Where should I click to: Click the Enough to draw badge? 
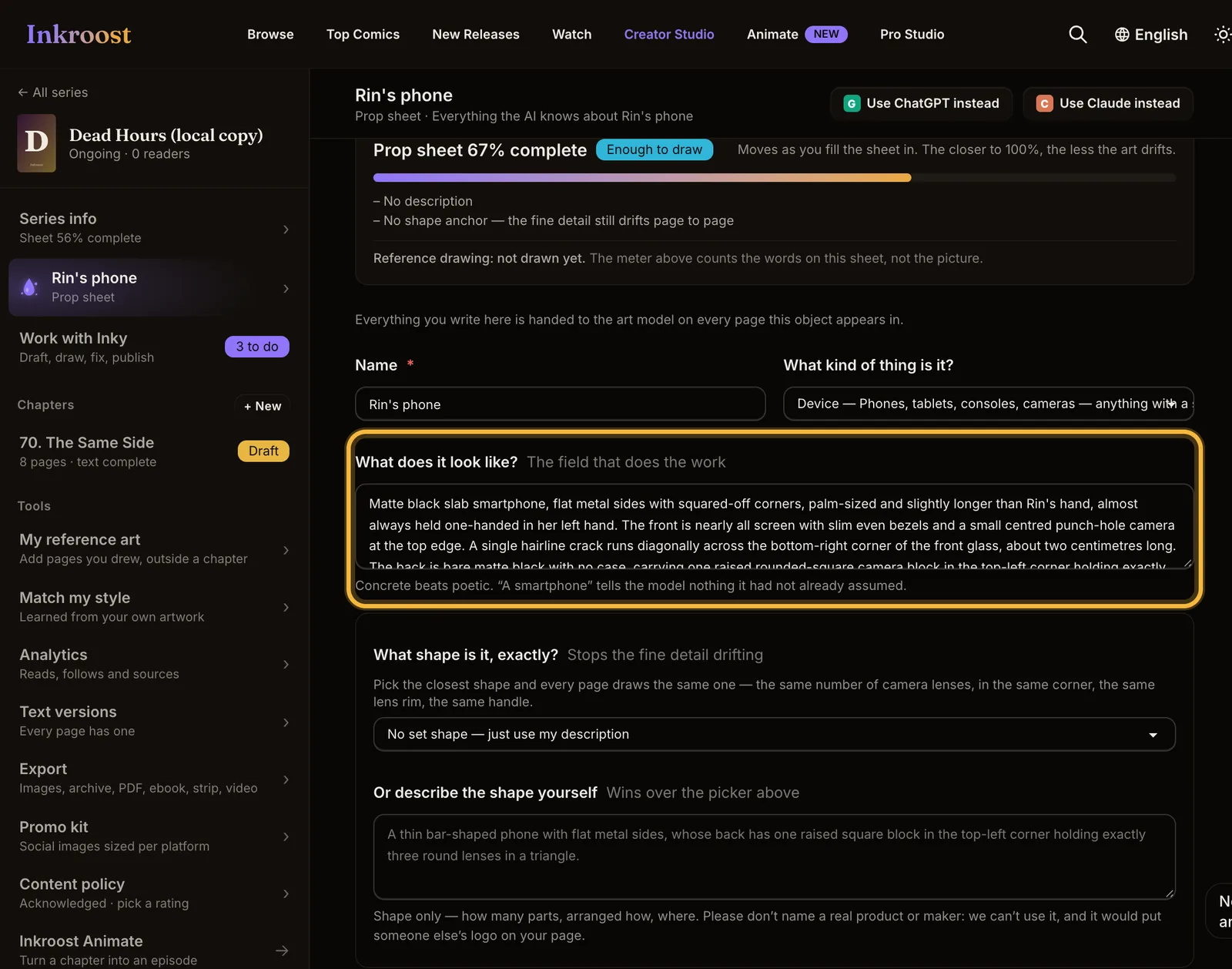pyautogui.click(x=654, y=149)
